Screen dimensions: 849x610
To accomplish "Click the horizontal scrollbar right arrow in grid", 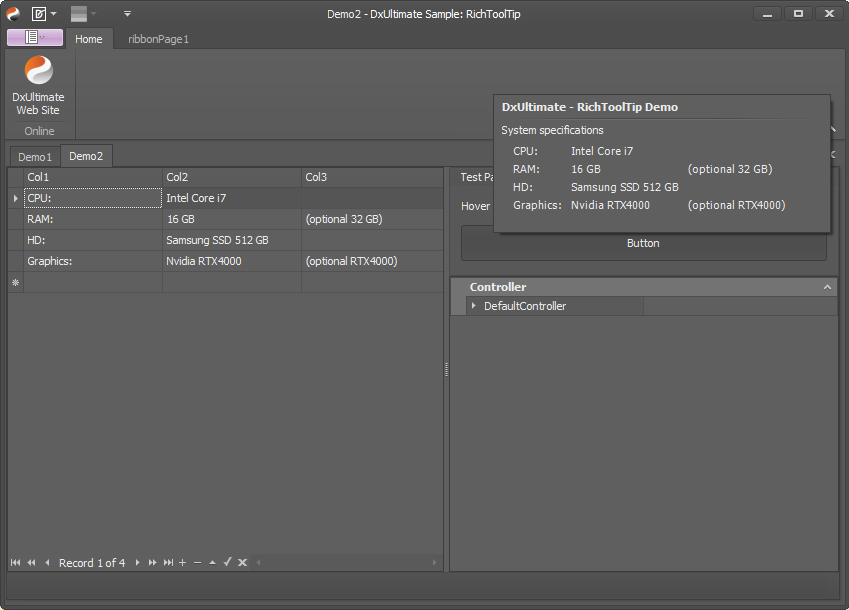I will point(434,562).
